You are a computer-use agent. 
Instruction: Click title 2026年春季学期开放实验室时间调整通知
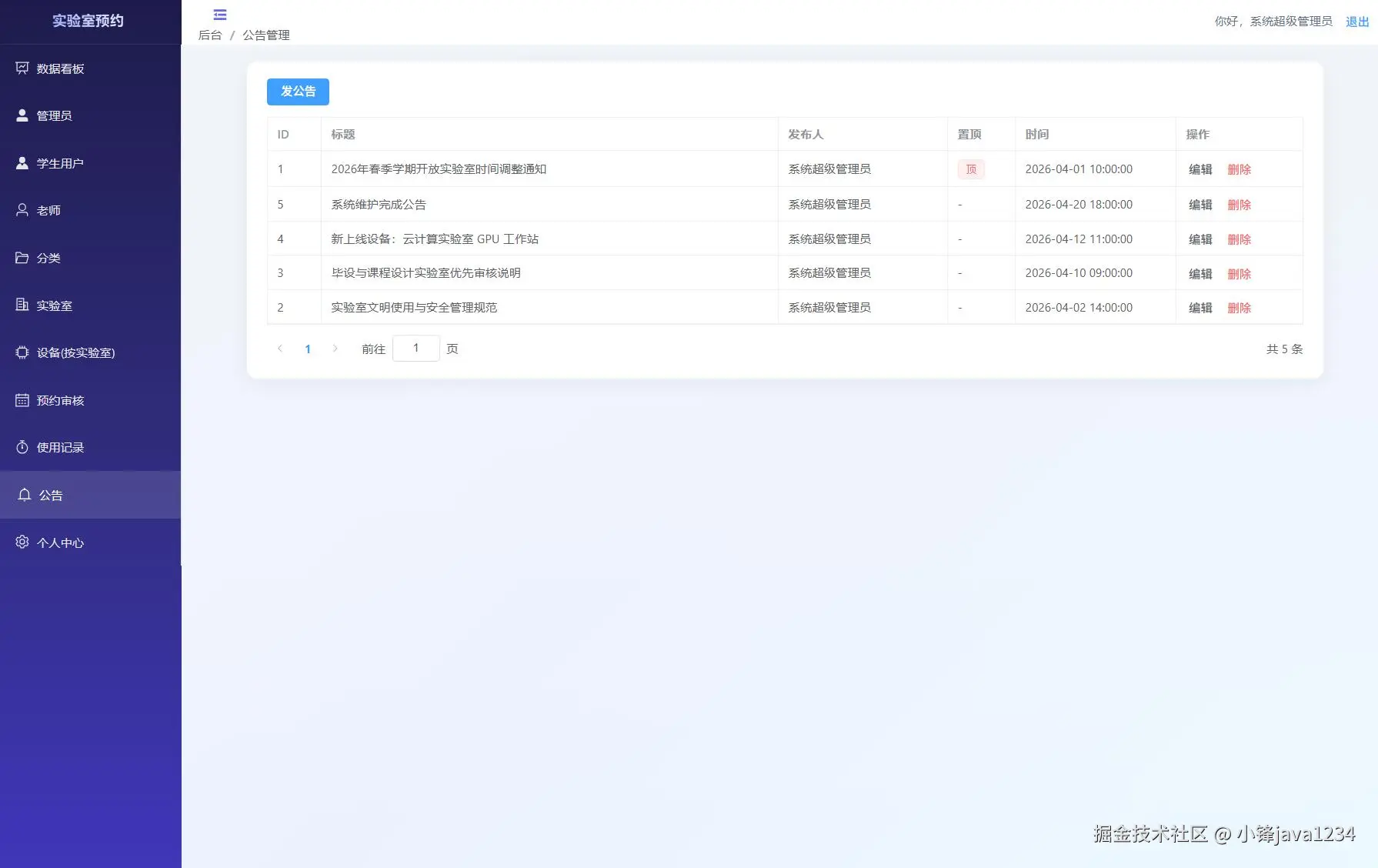(439, 169)
